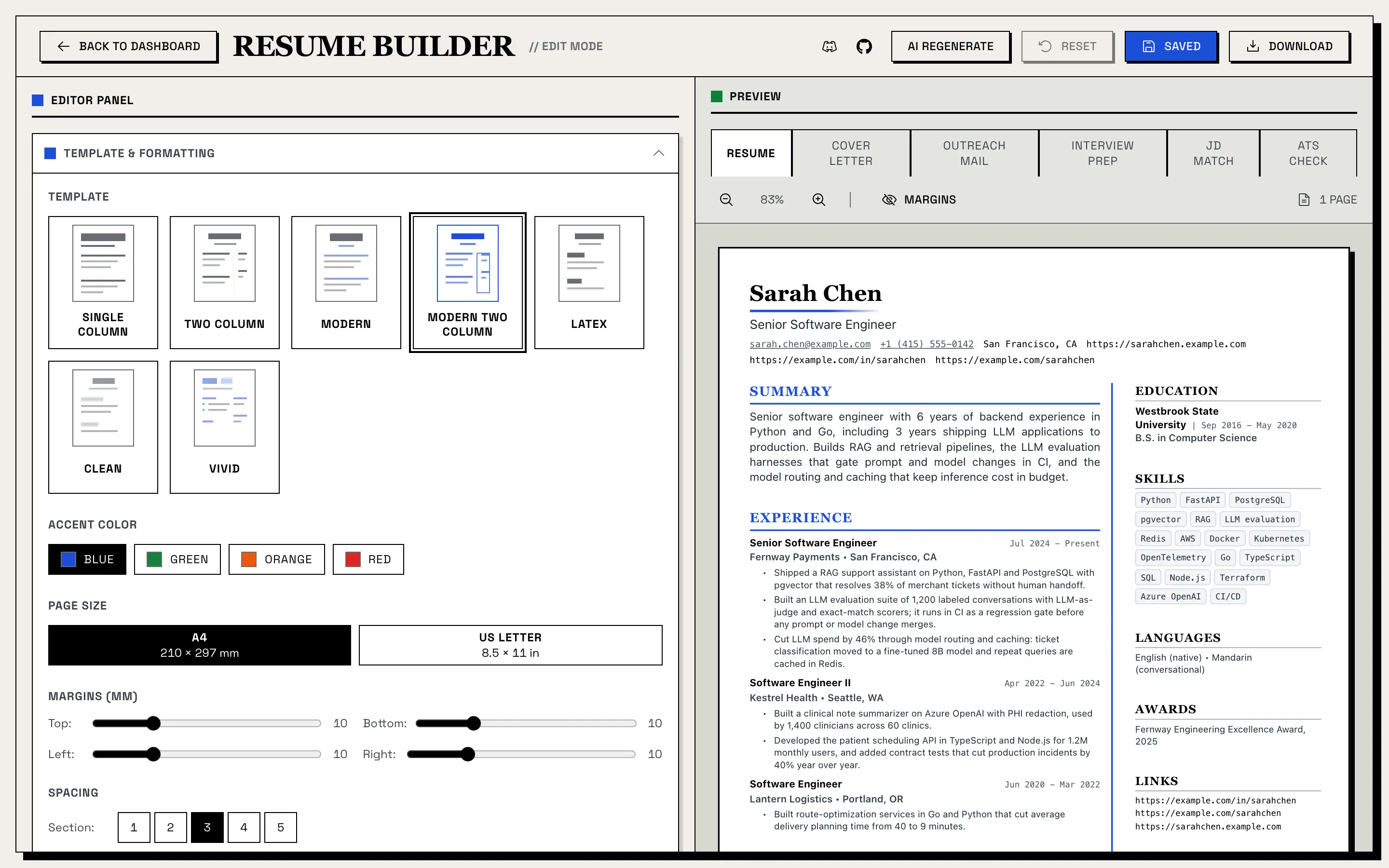Choose the Vivid template
Screen dimensions: 1389x868
224,427
